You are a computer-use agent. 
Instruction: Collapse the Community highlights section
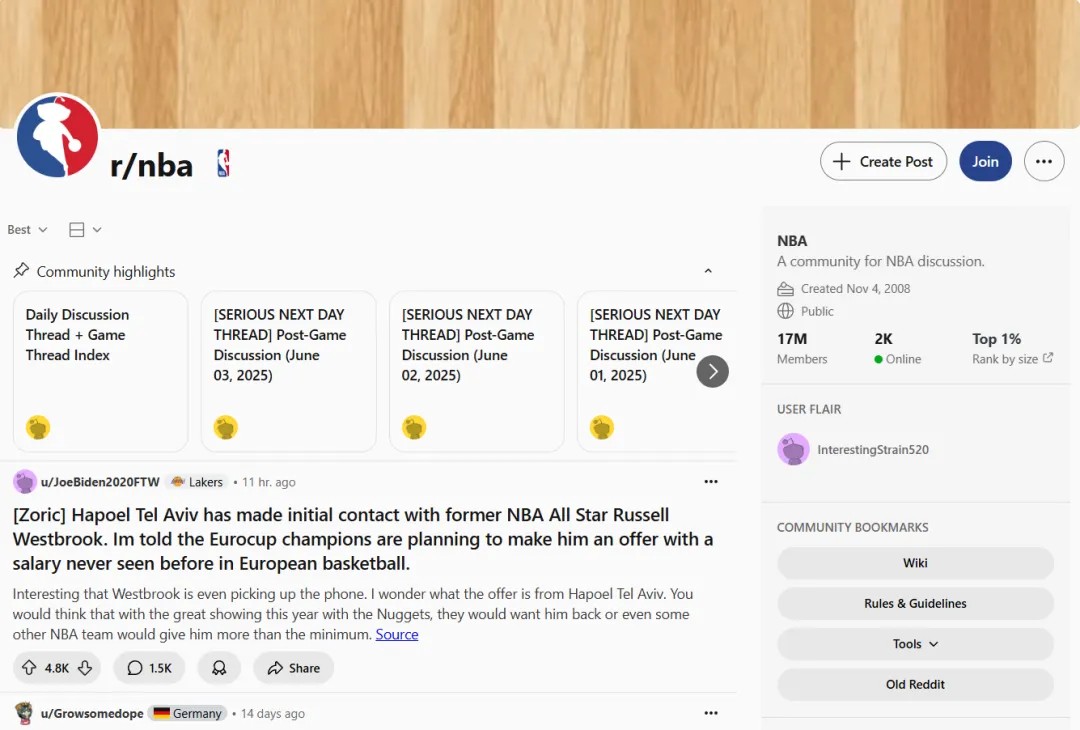[x=708, y=271]
